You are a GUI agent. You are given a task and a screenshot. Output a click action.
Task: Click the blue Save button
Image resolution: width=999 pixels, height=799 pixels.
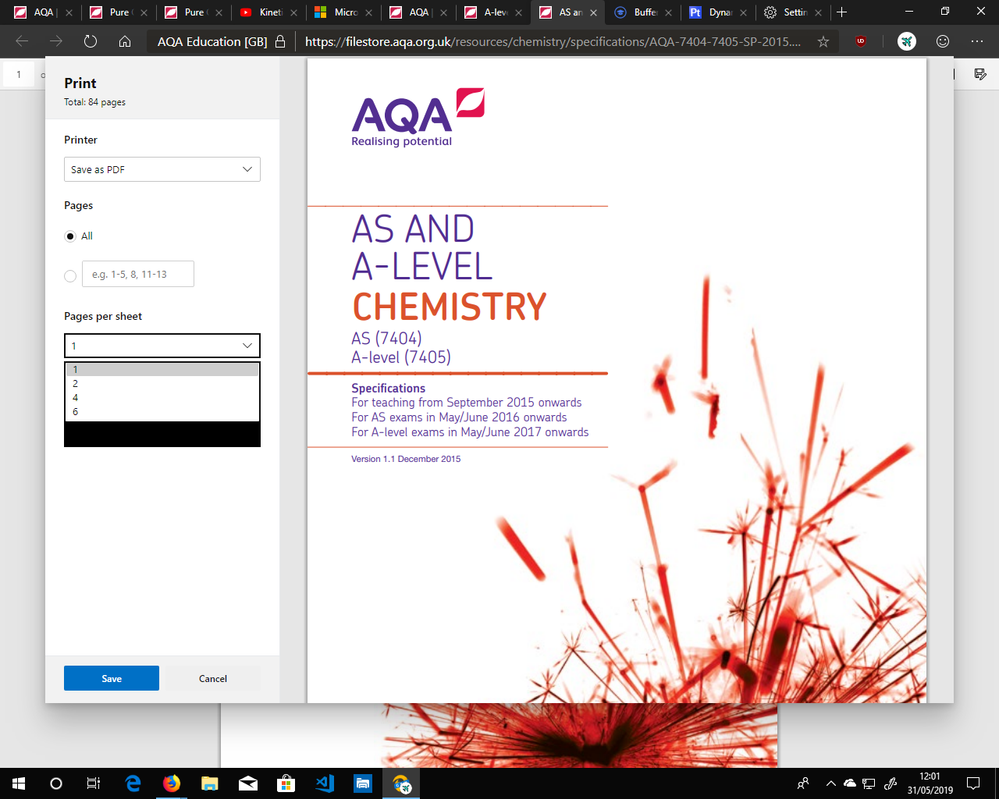(111, 678)
